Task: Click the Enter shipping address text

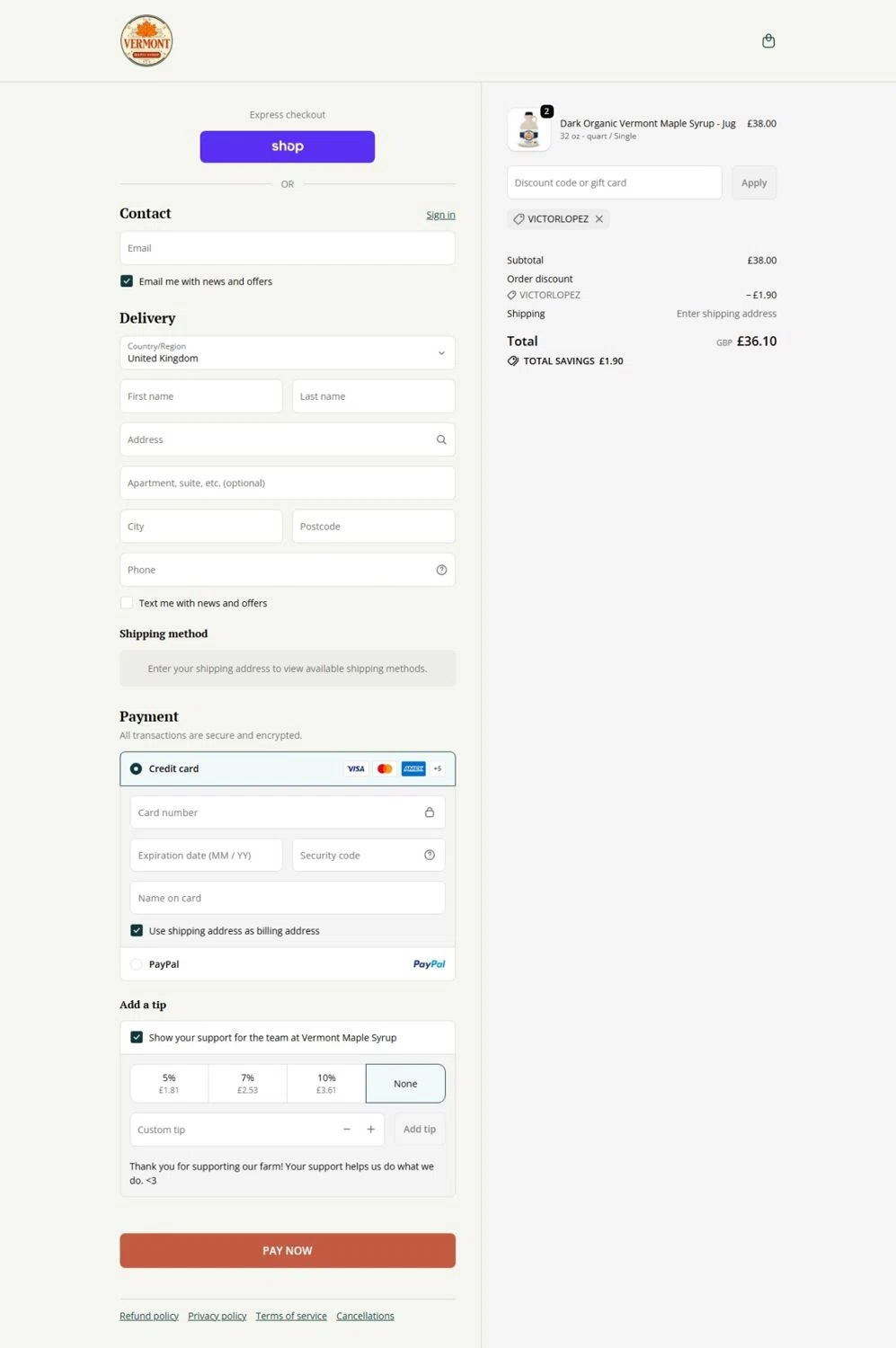Action: click(726, 314)
